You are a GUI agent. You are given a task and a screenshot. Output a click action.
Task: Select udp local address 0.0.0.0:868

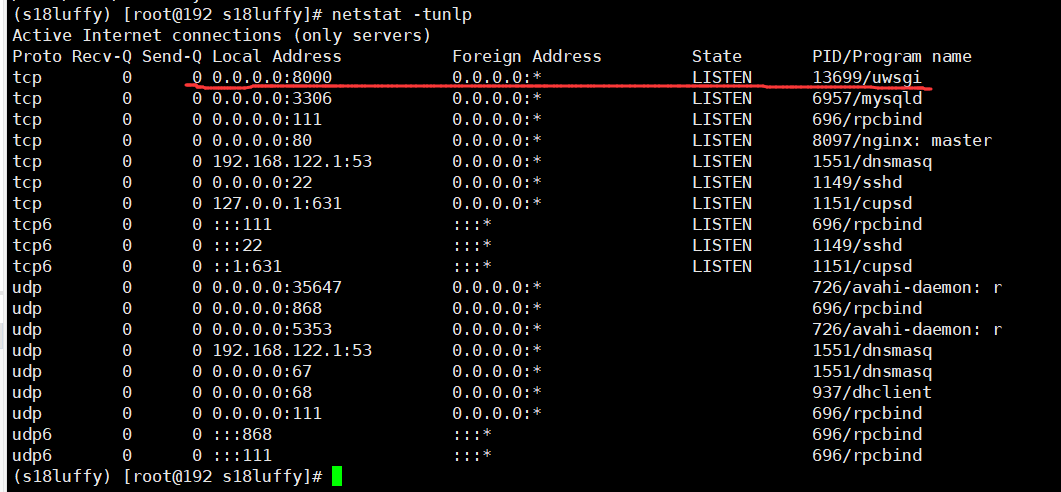pyautogui.click(x=267, y=308)
